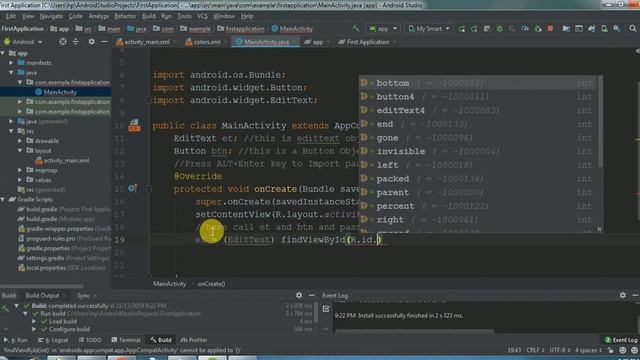Open the Analyze menu
Viewport: 640px width, 360px height.
(99, 16)
